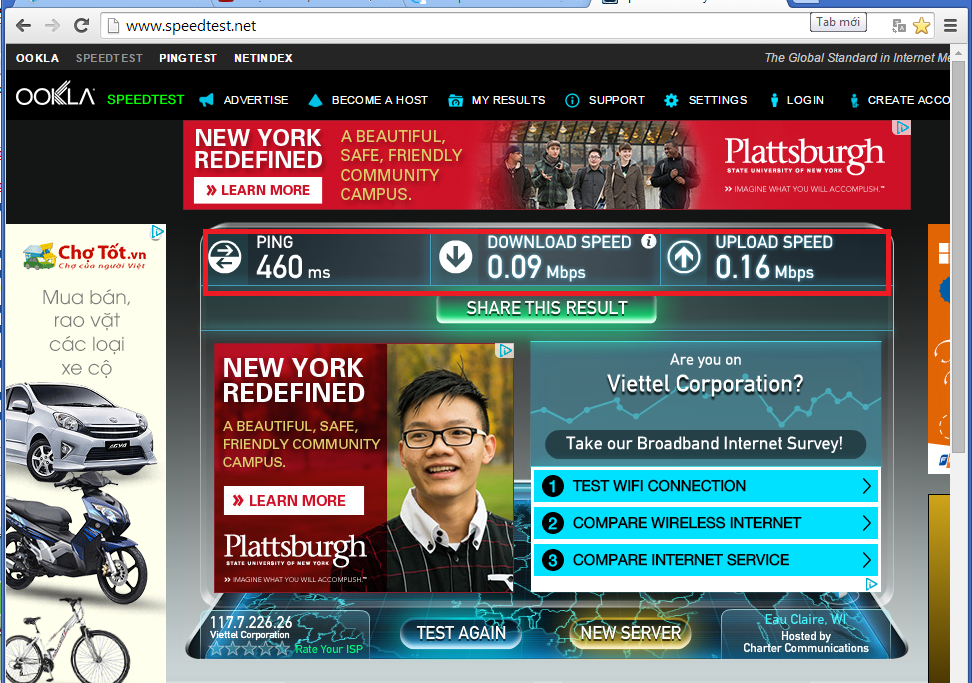Click AdChoices icon on top banner

tap(901, 128)
